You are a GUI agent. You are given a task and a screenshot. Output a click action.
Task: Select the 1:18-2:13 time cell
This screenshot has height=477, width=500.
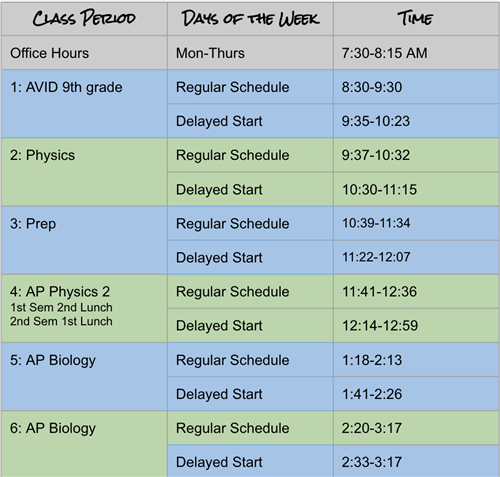pos(416,360)
